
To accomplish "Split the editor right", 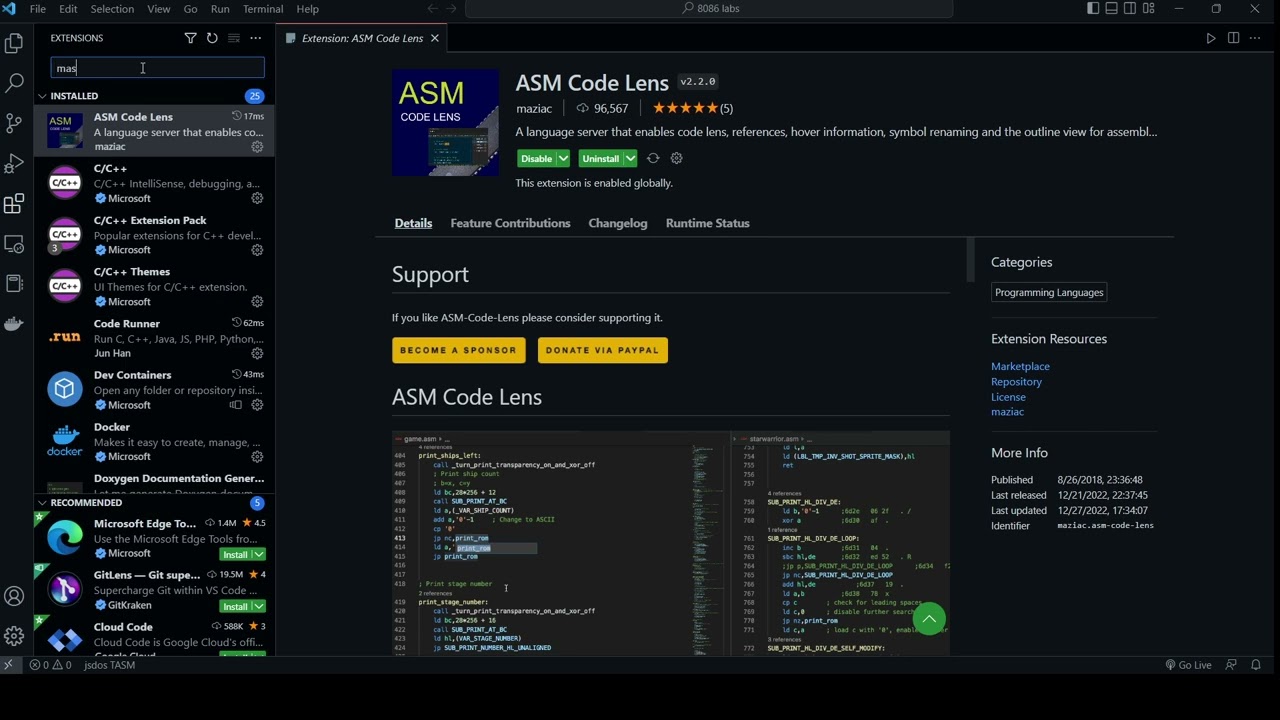I will (1233, 38).
